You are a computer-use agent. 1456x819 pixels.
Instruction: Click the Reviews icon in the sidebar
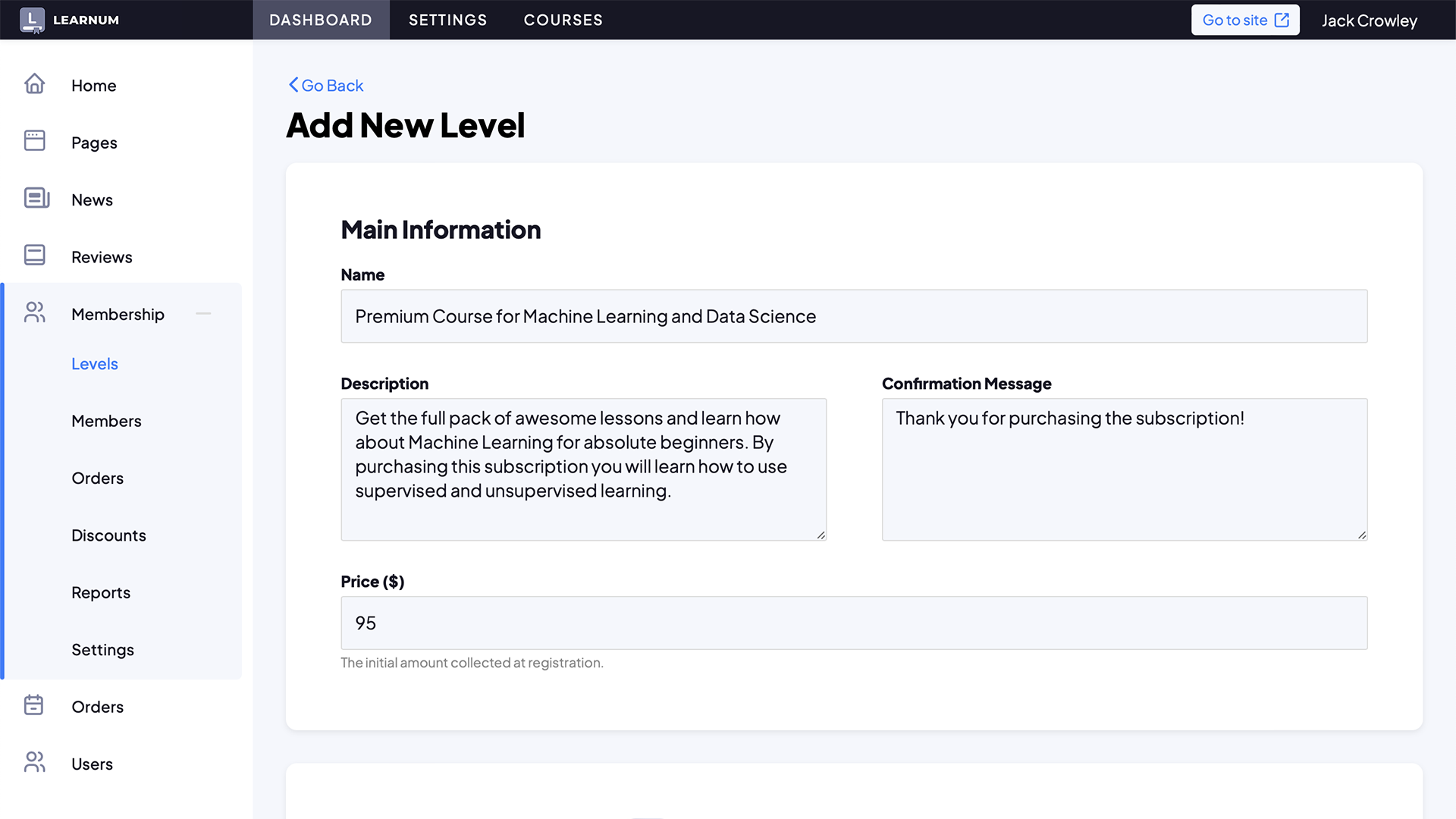coord(34,256)
